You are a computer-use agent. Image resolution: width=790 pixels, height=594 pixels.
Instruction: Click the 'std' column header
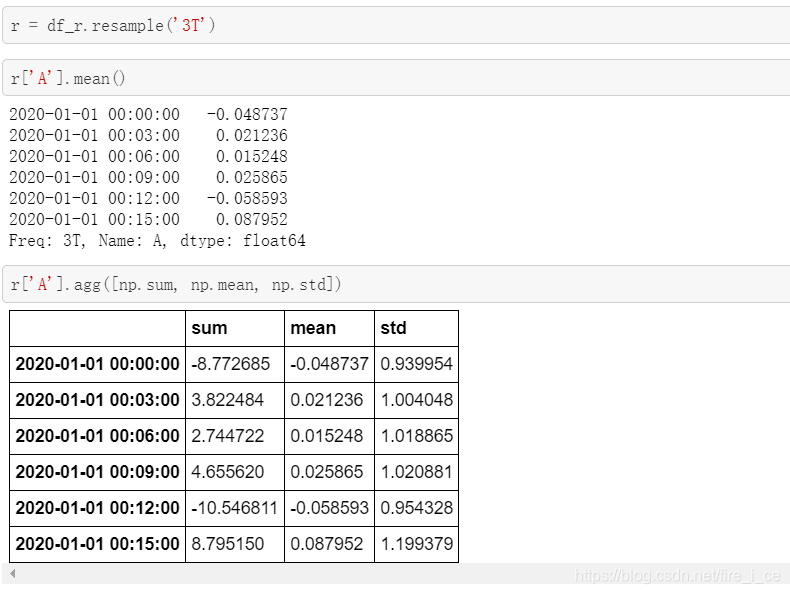tap(417, 328)
